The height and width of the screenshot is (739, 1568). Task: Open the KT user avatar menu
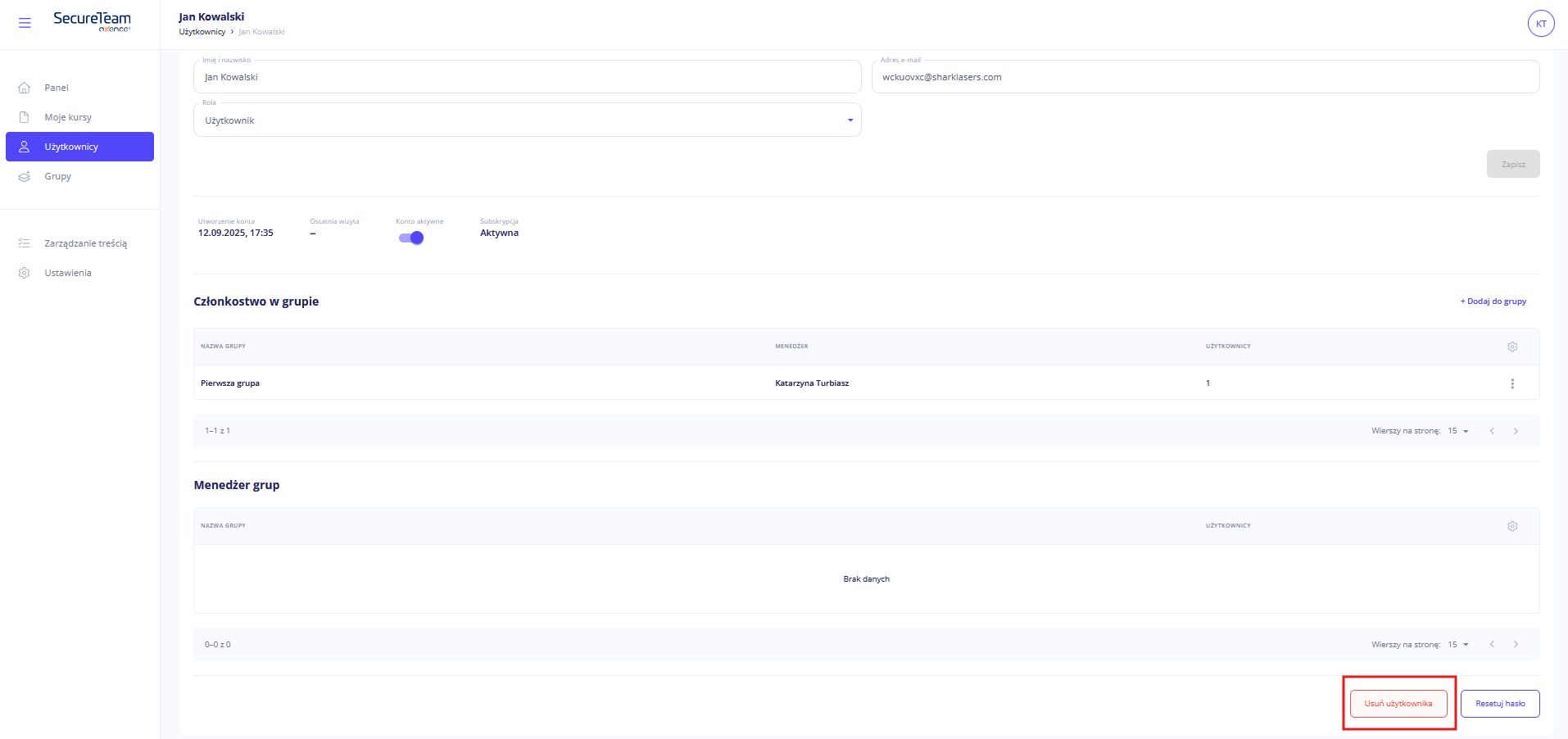coord(1540,24)
